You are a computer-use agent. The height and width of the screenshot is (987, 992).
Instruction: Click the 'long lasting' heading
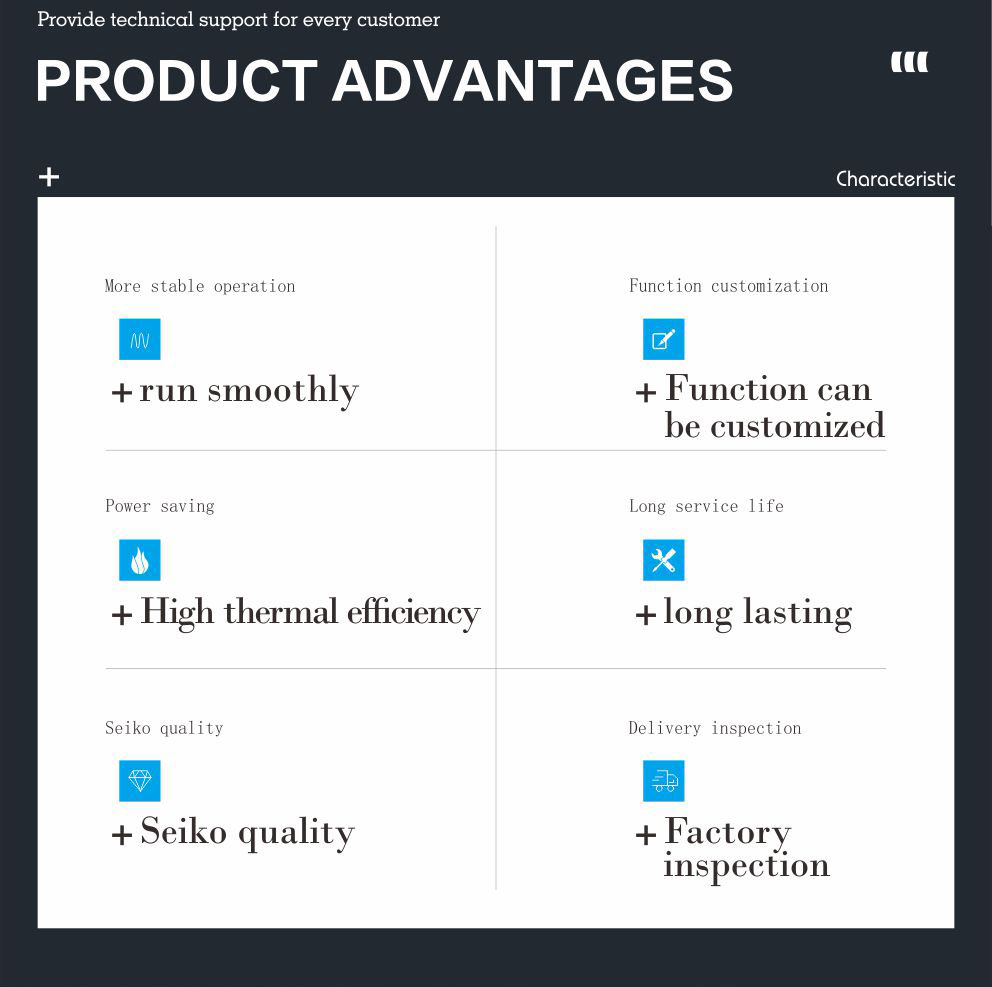[757, 612]
